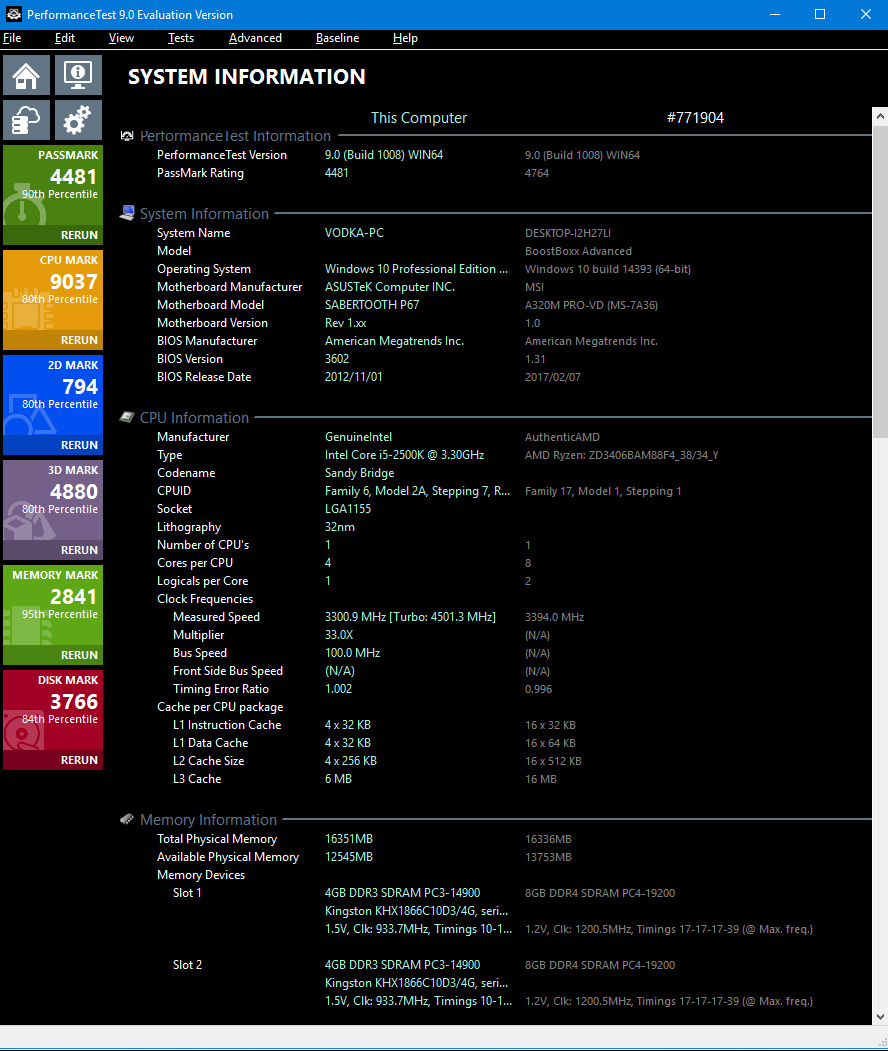Screen dimensions: 888x1051
Task: Open the Help menu
Action: click(405, 38)
